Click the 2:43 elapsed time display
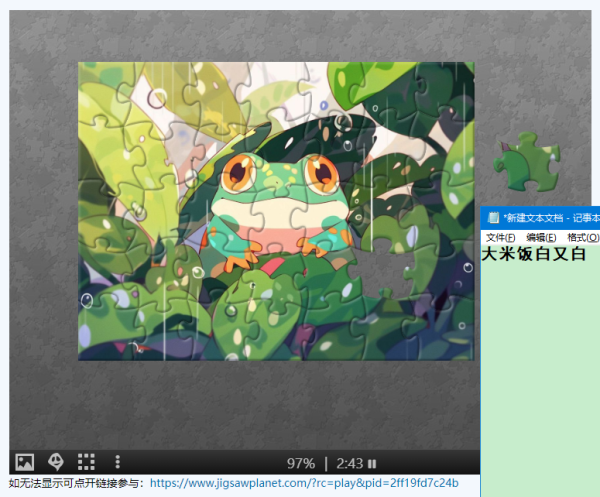The width and height of the screenshot is (600, 497). (349, 463)
